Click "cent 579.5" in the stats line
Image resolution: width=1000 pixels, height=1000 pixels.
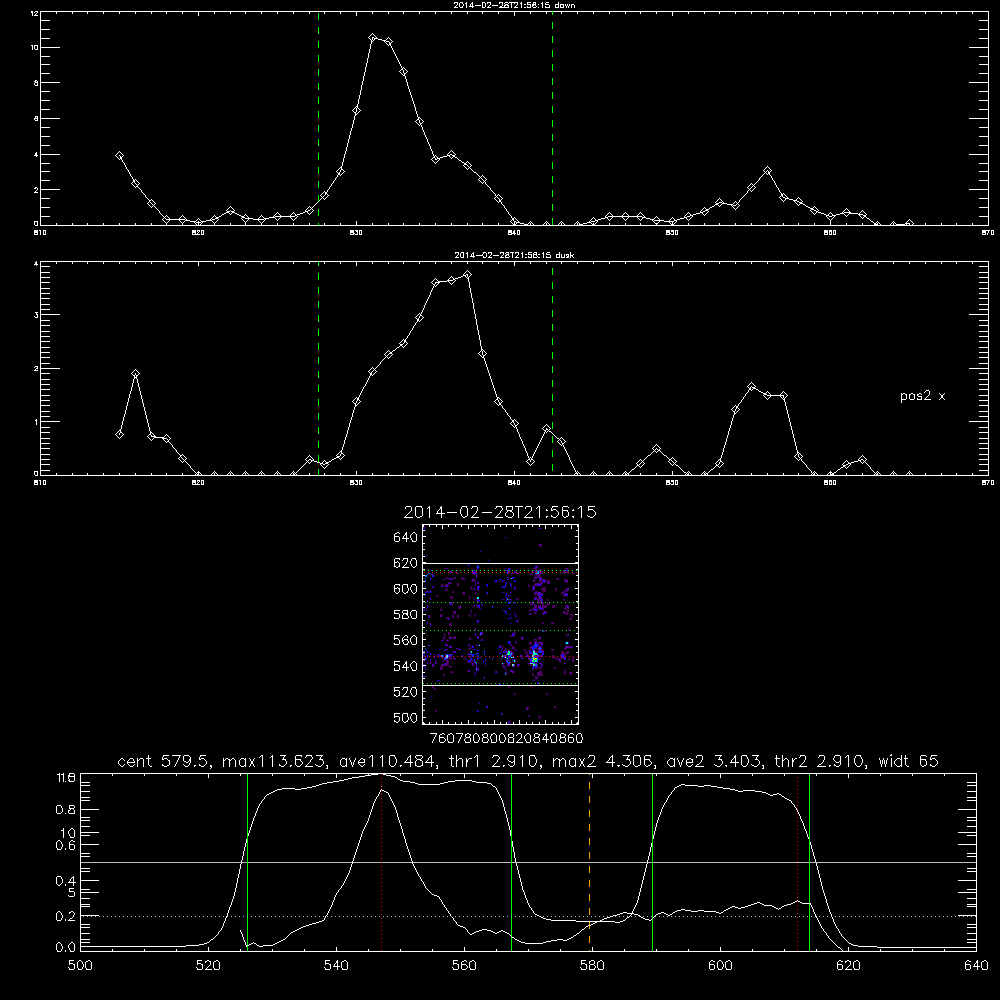[x=164, y=761]
